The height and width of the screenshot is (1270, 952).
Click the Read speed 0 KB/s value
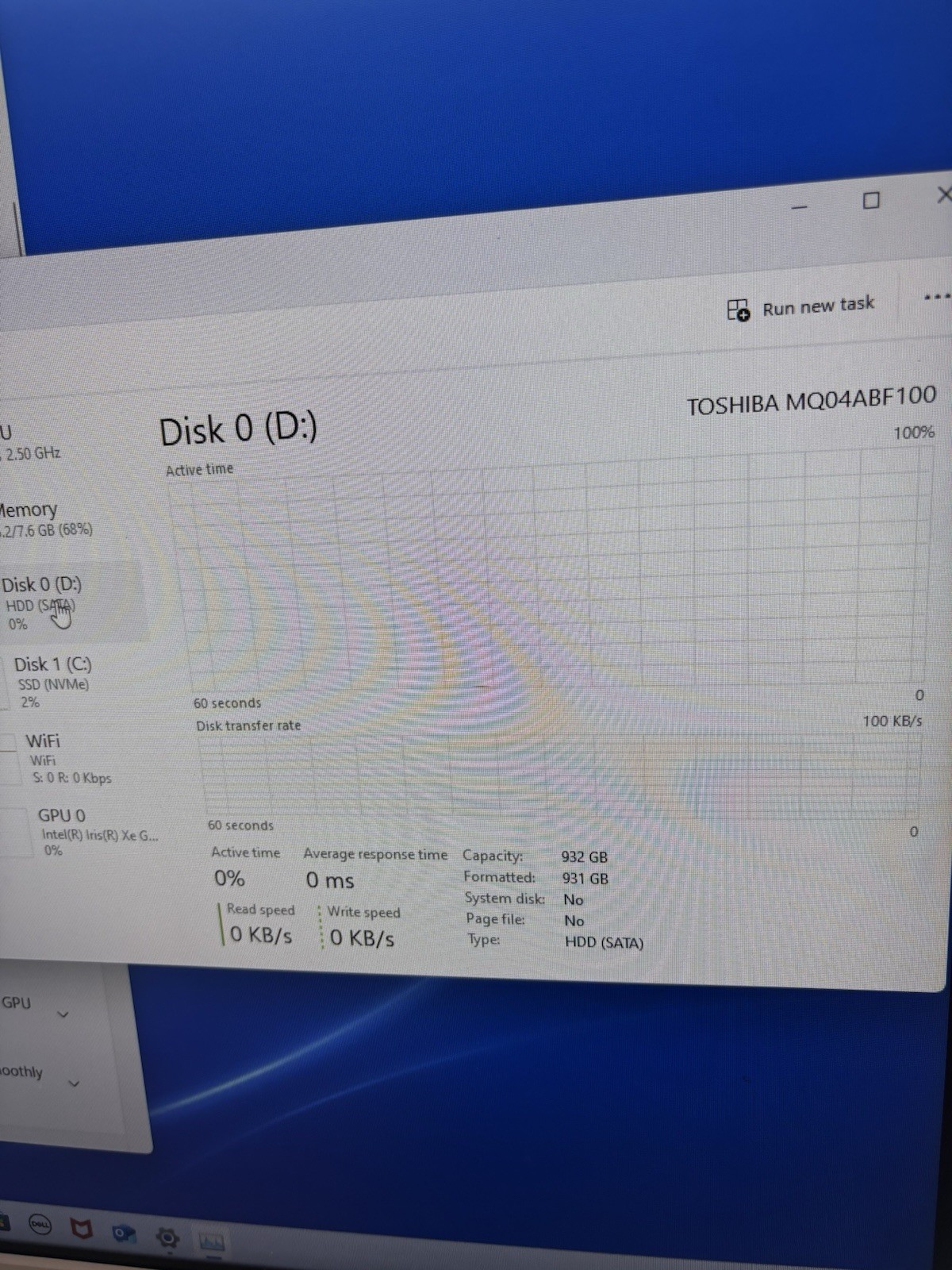pyautogui.click(x=261, y=935)
